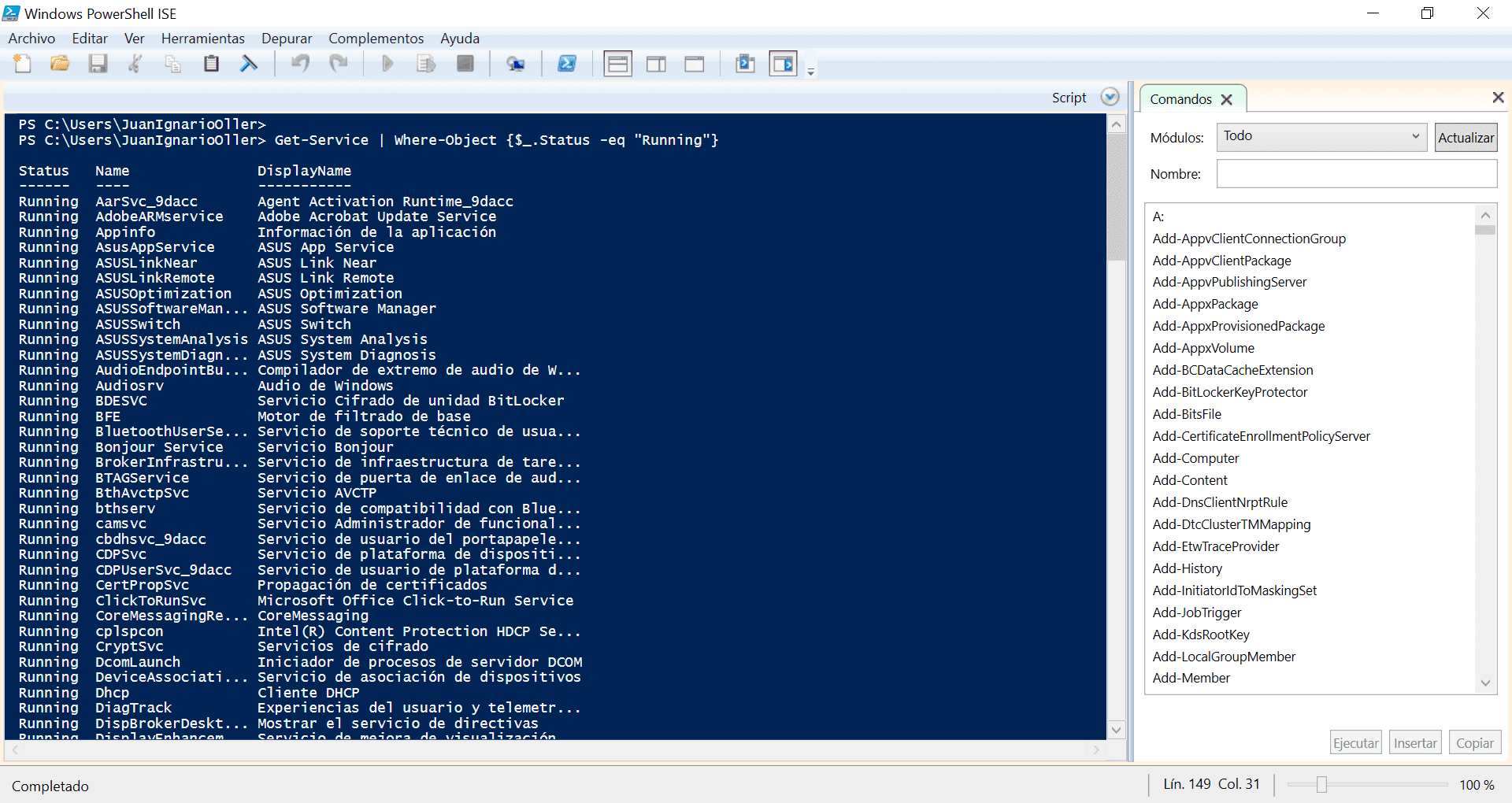Maximize script pane layout icon
This screenshot has height=803, width=1512.
[695, 64]
